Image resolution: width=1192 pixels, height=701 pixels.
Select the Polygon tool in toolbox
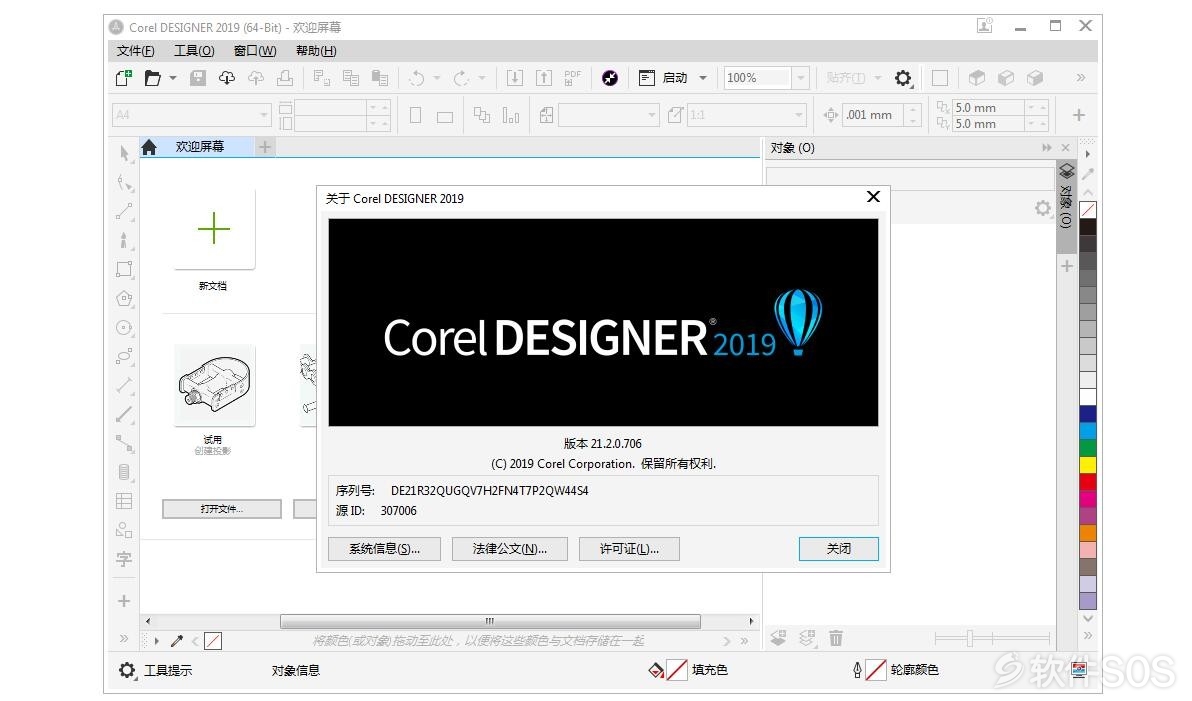124,298
